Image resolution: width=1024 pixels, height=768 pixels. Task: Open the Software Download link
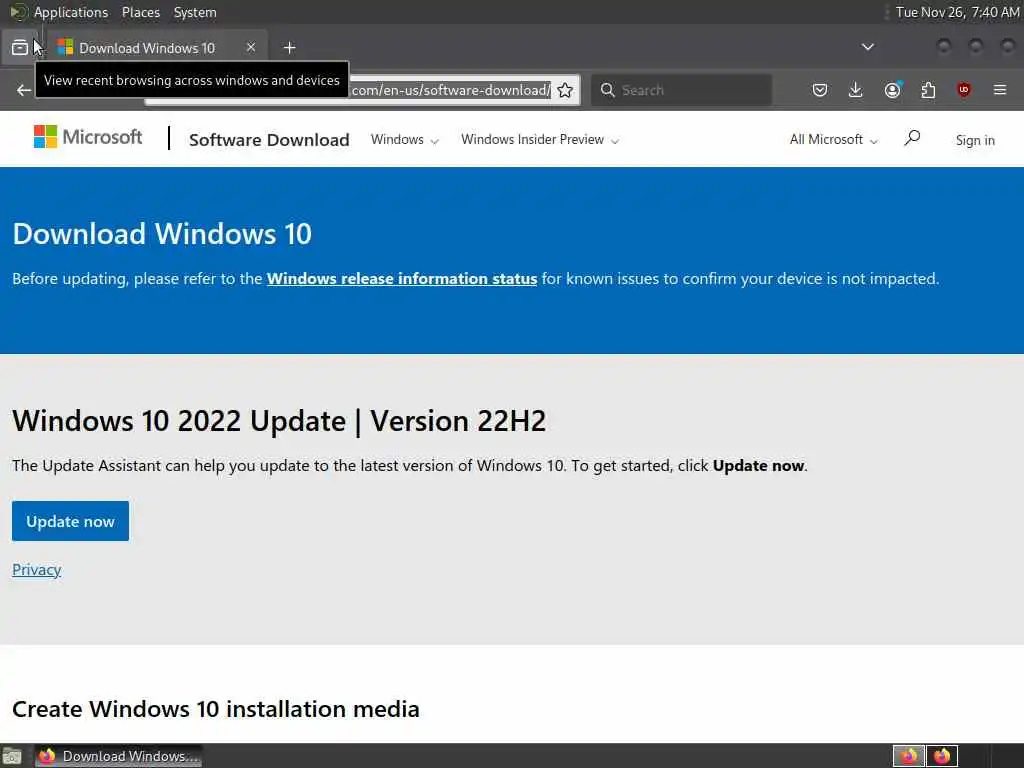pos(269,140)
